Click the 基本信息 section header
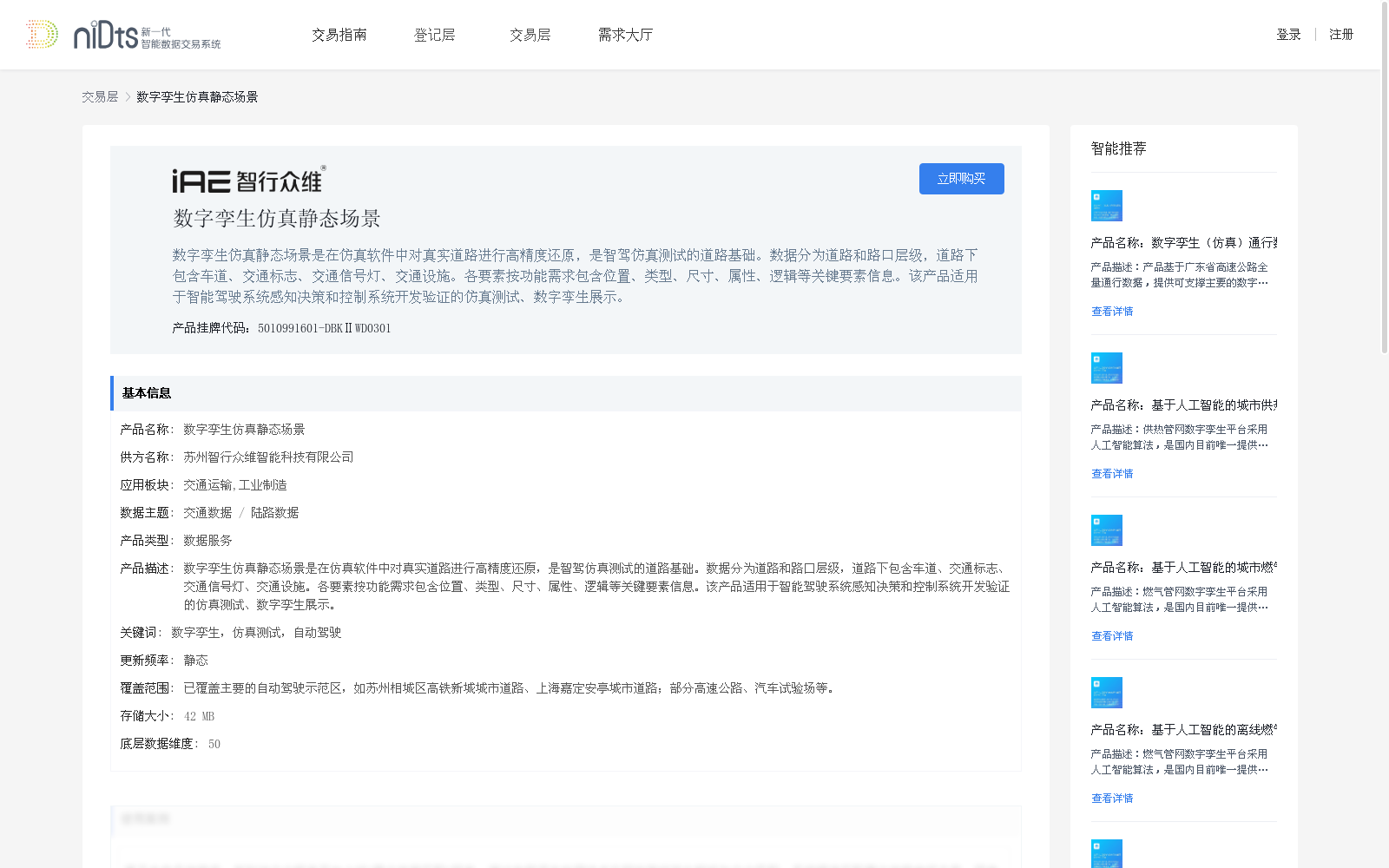 tap(566, 393)
